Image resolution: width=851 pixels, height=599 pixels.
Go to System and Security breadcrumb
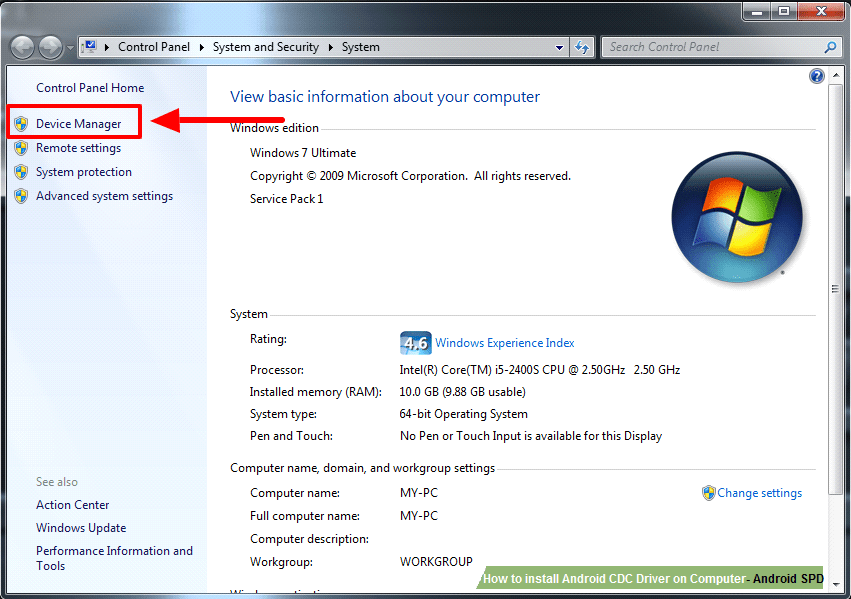click(x=265, y=47)
